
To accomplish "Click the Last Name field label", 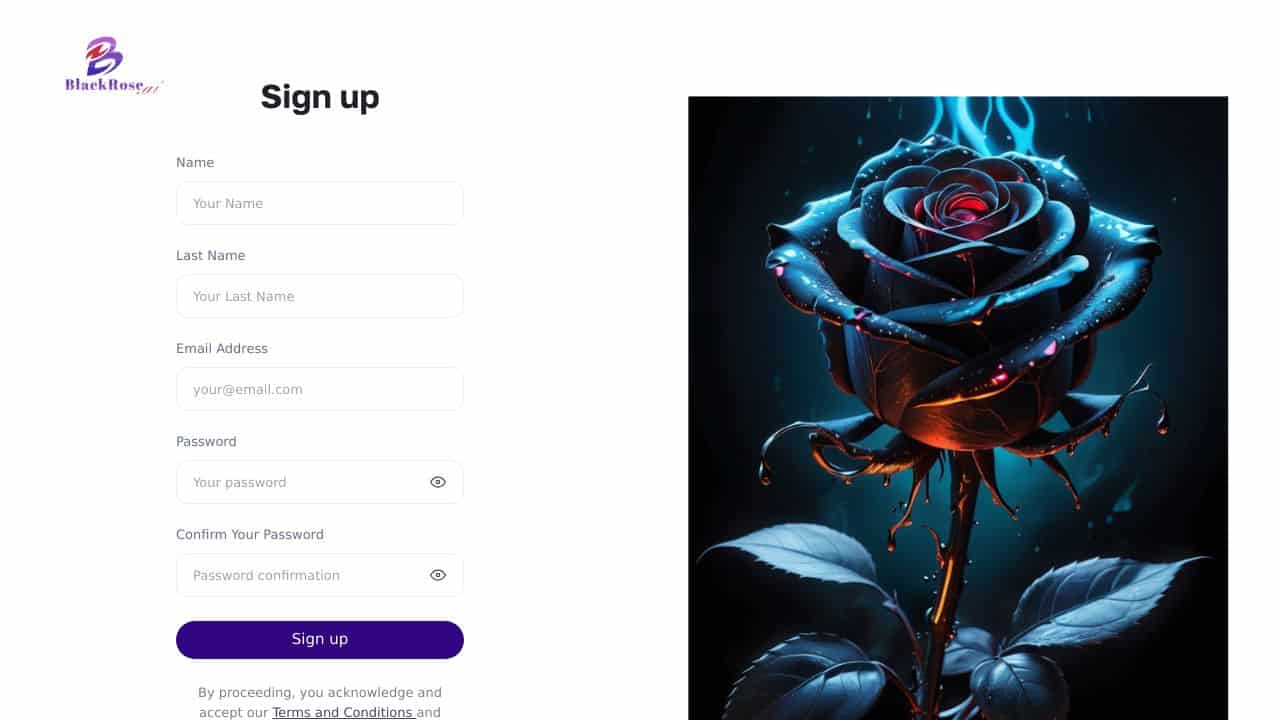I will click(211, 255).
